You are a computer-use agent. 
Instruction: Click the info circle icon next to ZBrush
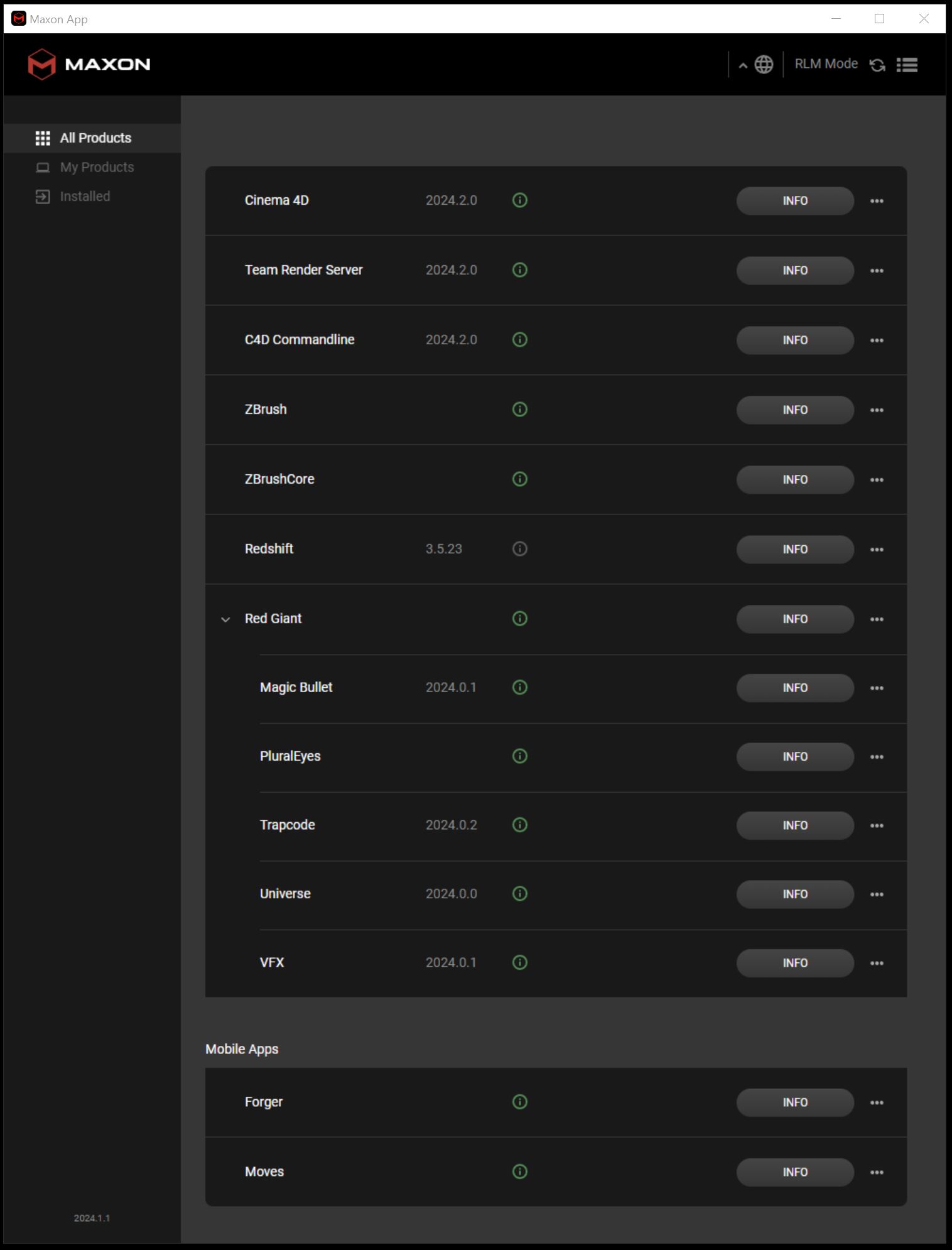click(x=520, y=410)
